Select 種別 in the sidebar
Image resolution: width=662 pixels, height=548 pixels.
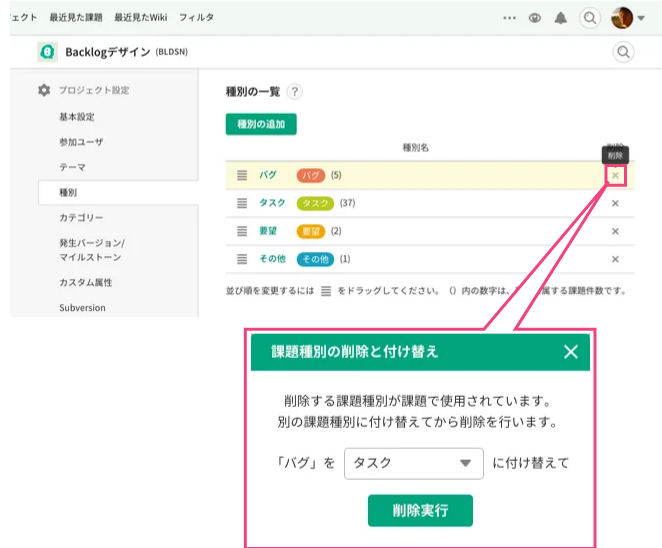[x=119, y=193]
